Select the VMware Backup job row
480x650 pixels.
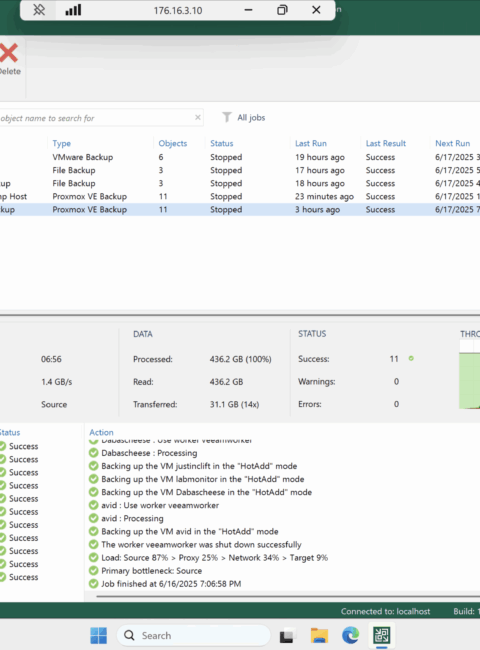point(240,157)
